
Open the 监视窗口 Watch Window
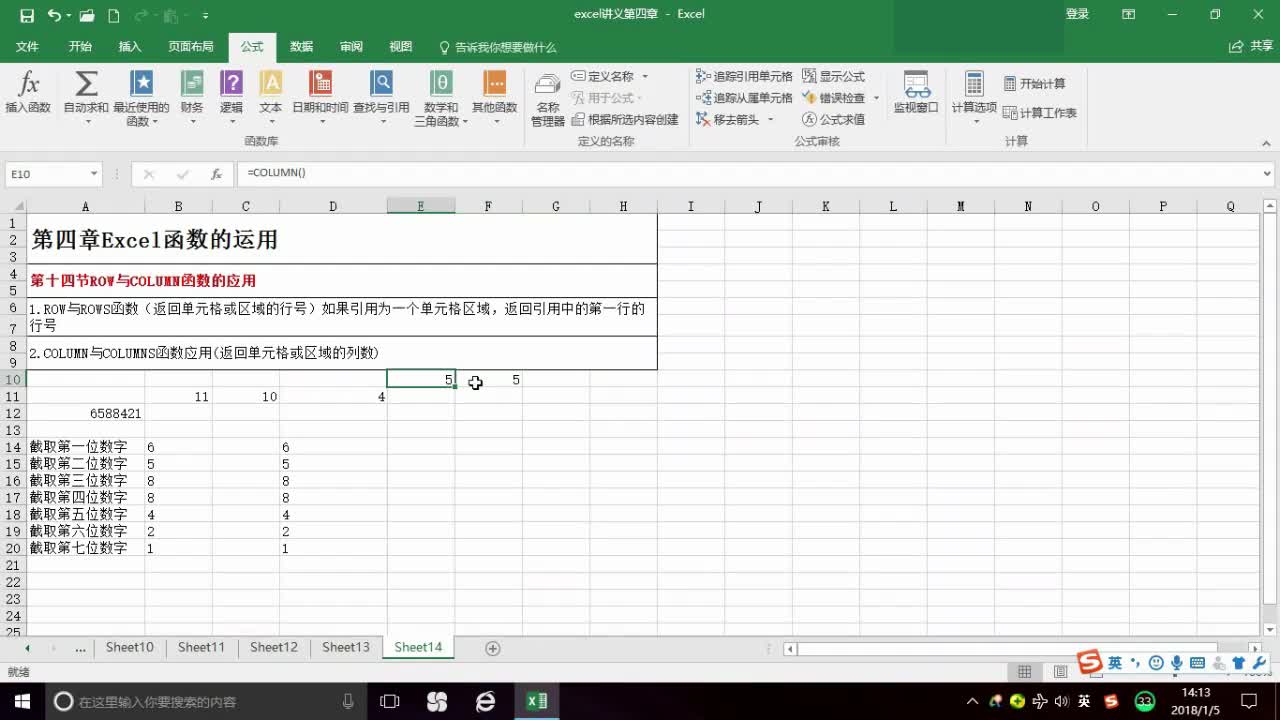[914, 97]
